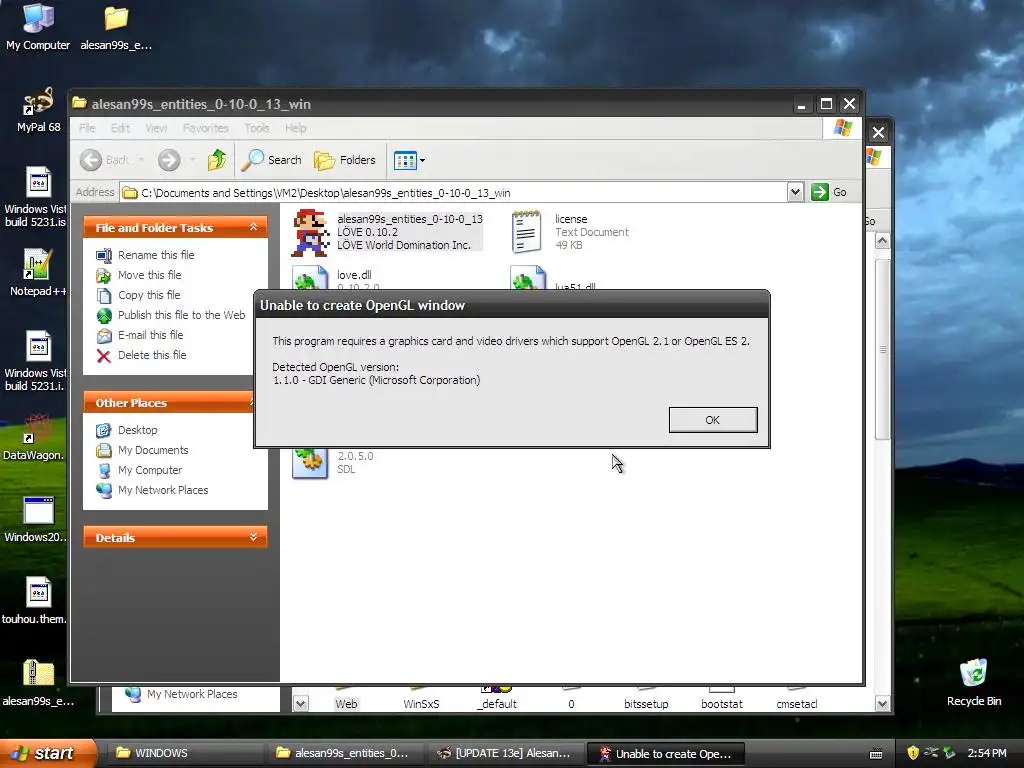Click the Forward navigation arrow
The image size is (1024, 768).
pyautogui.click(x=169, y=160)
